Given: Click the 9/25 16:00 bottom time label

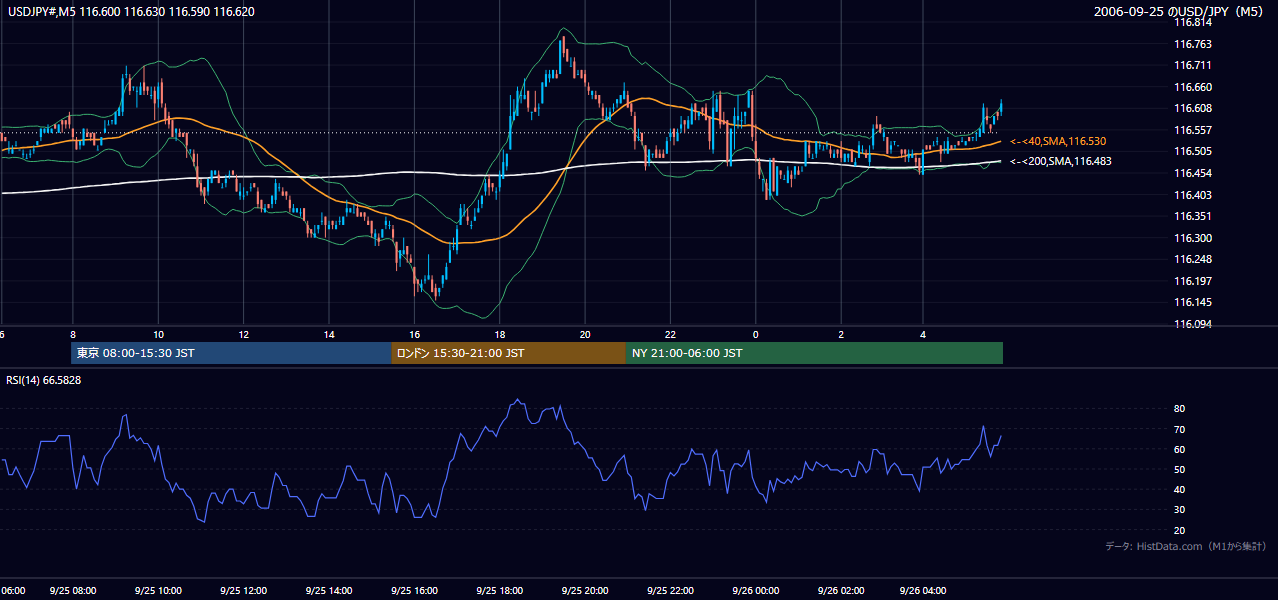Looking at the screenshot, I should (414, 591).
